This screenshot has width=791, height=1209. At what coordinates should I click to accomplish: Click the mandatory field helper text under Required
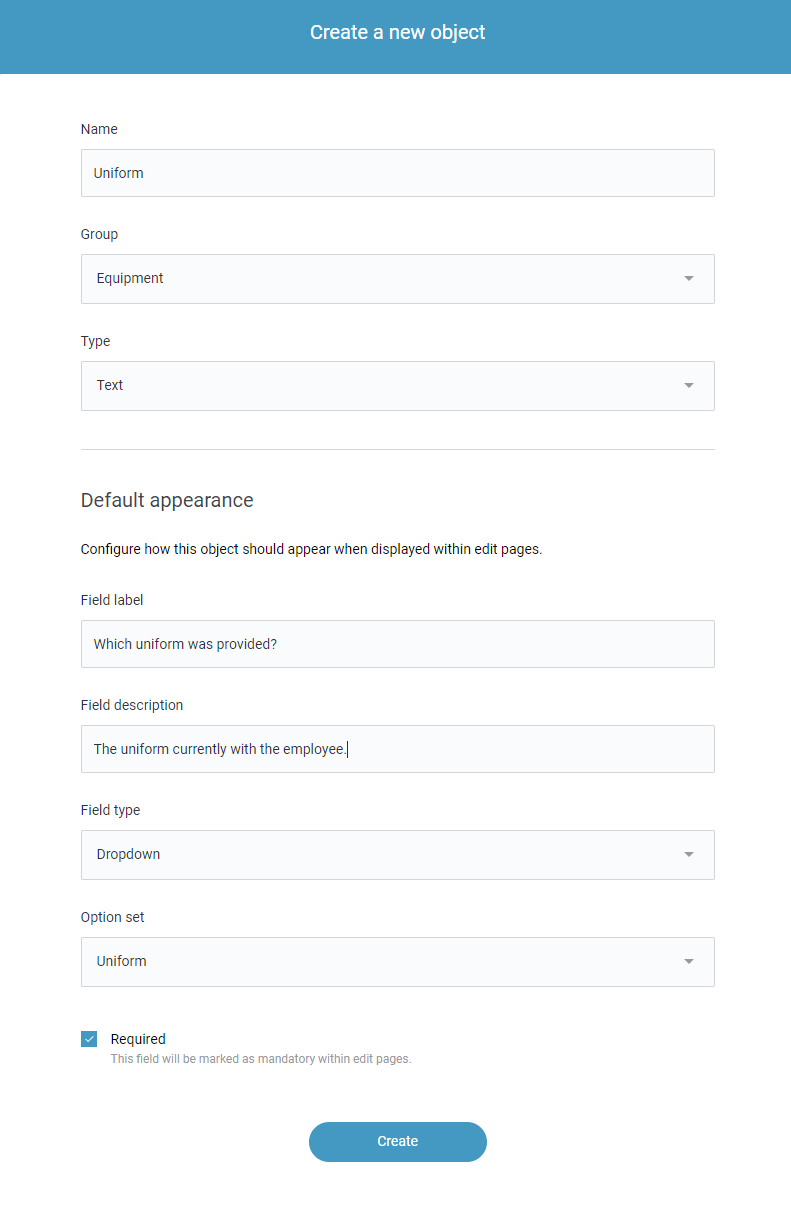point(260,1059)
